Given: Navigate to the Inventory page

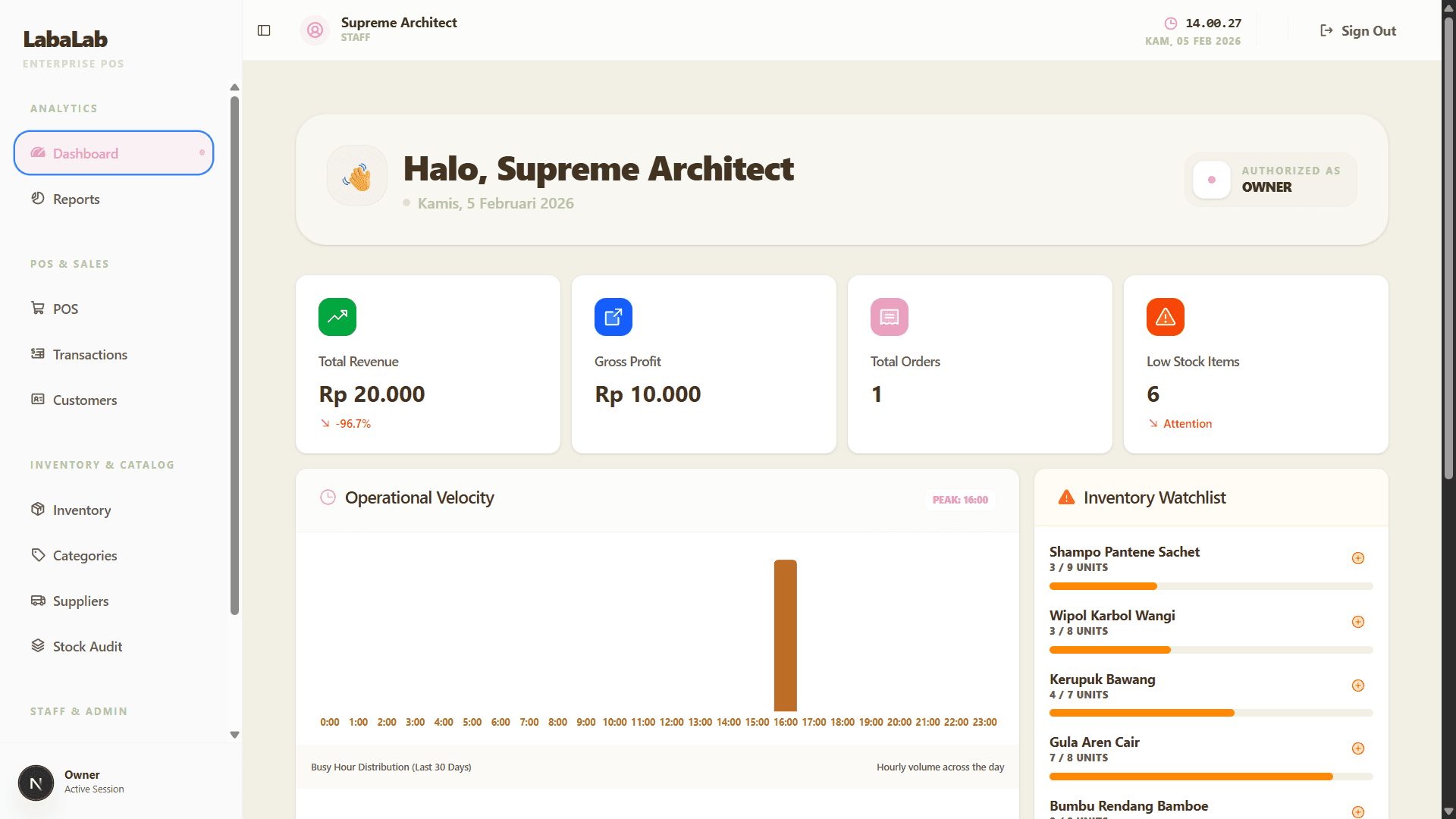Looking at the screenshot, I should point(114,510).
